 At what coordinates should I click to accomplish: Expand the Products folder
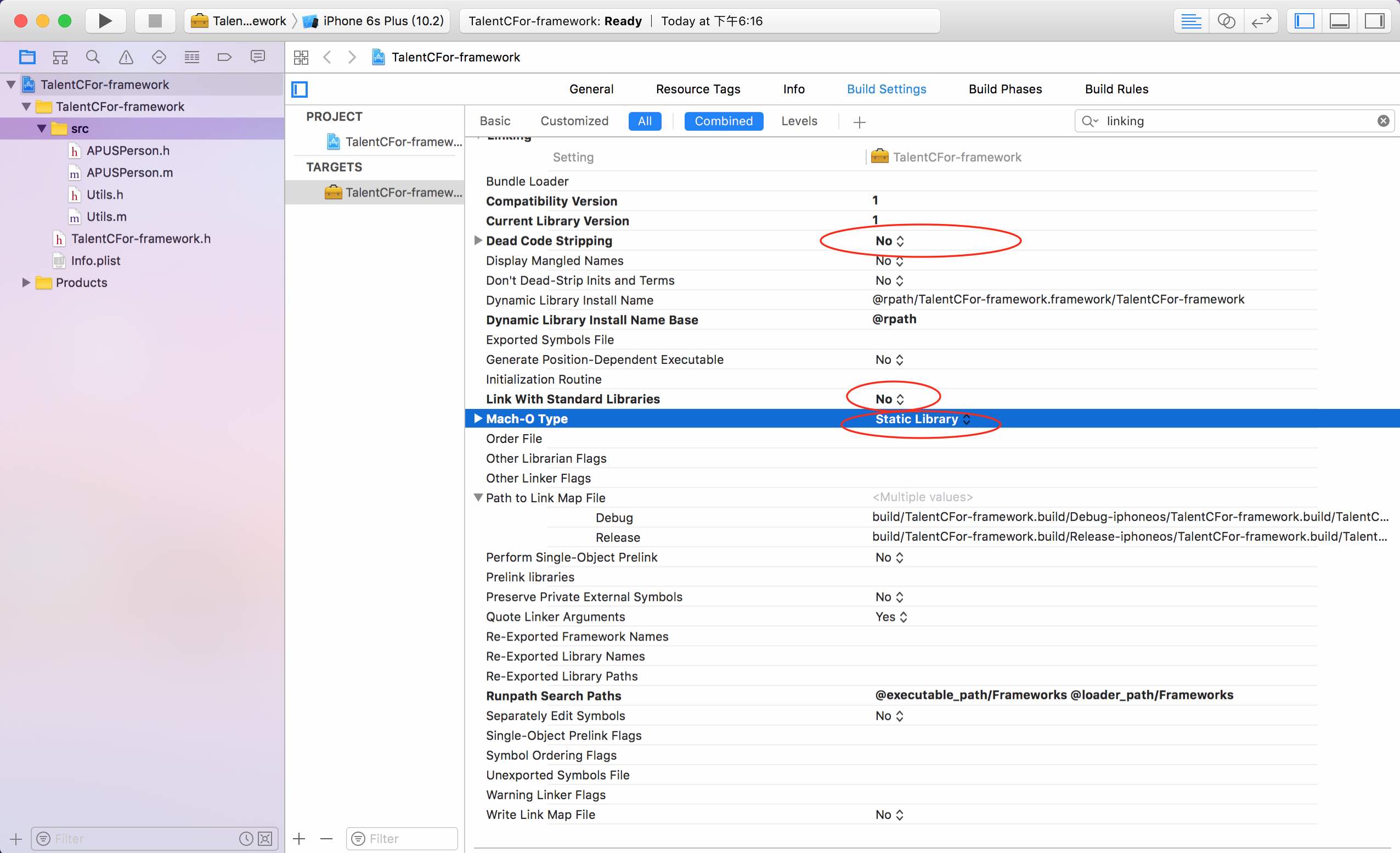pyautogui.click(x=26, y=283)
